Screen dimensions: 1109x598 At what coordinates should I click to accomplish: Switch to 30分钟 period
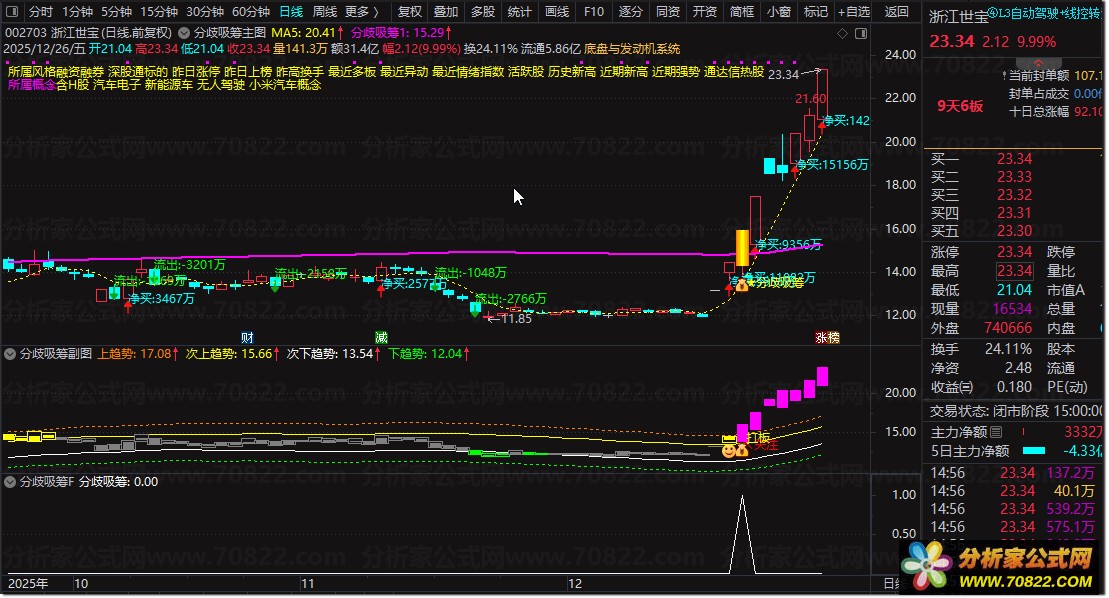(205, 11)
